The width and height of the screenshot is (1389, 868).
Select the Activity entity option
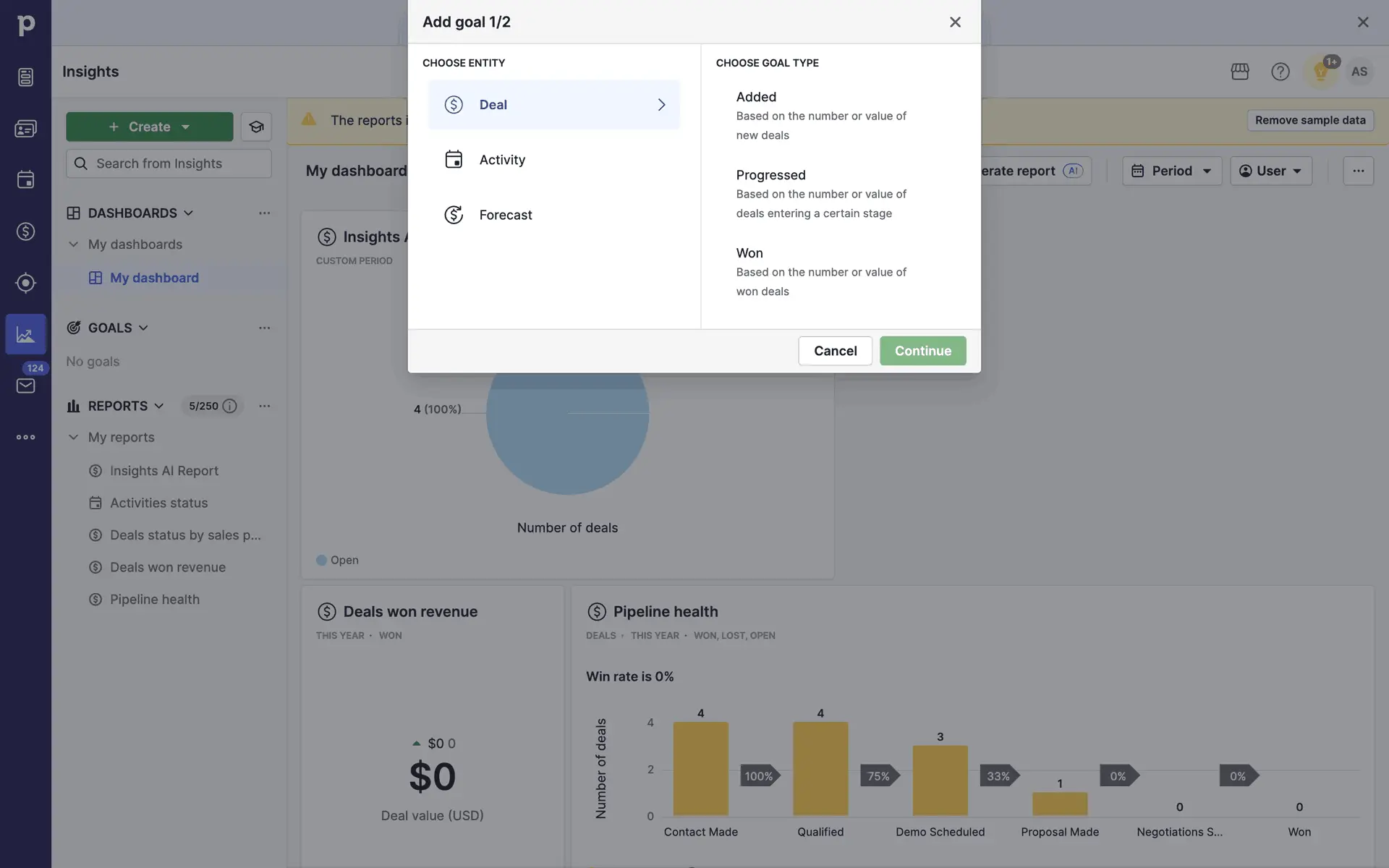pos(502,160)
